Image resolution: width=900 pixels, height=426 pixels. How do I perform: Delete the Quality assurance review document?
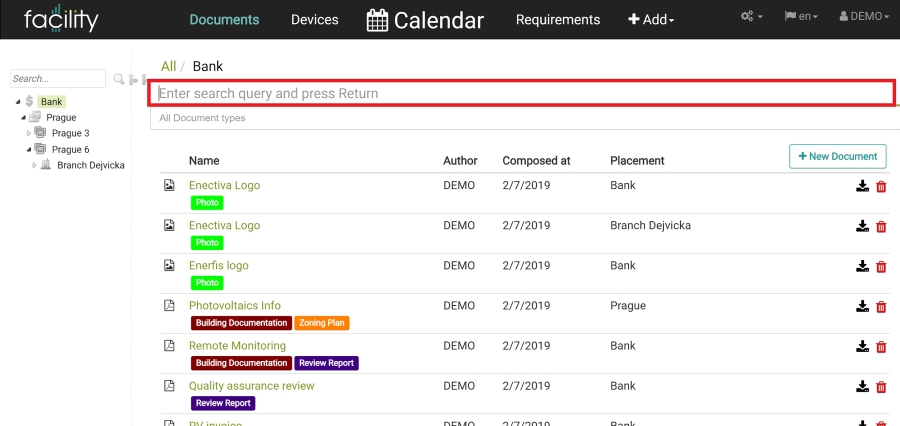click(x=881, y=387)
